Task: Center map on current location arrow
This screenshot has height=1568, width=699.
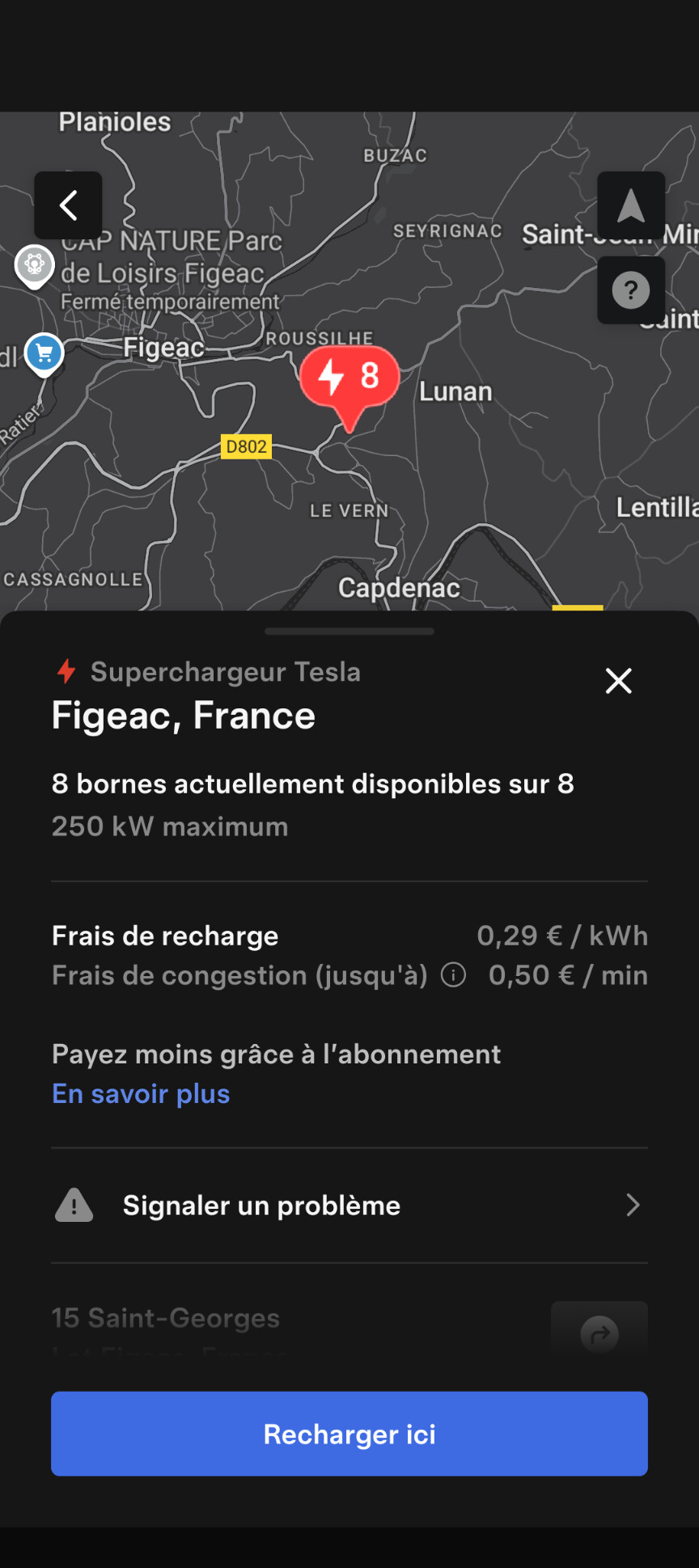Action: [x=631, y=205]
